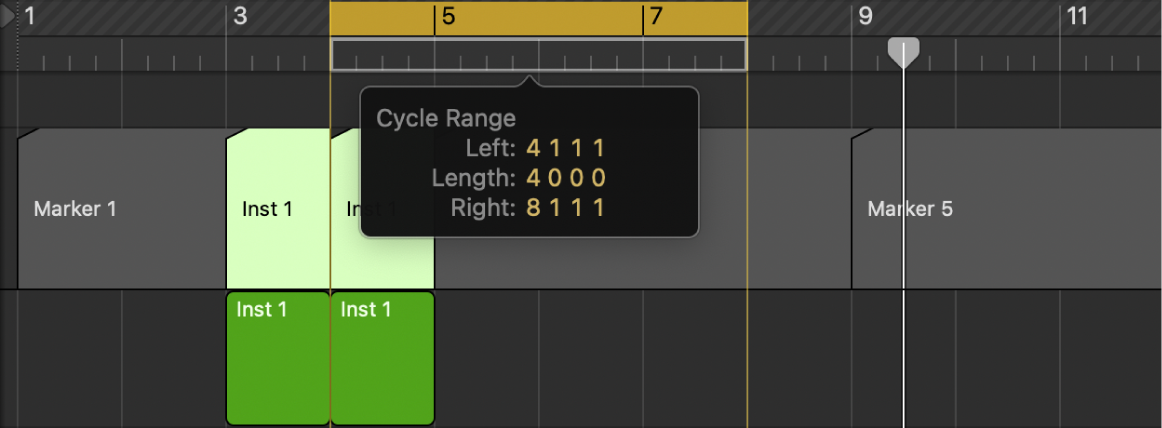1162x428 pixels.
Task: Click bar 1 in the ruler
Action: tap(30, 16)
